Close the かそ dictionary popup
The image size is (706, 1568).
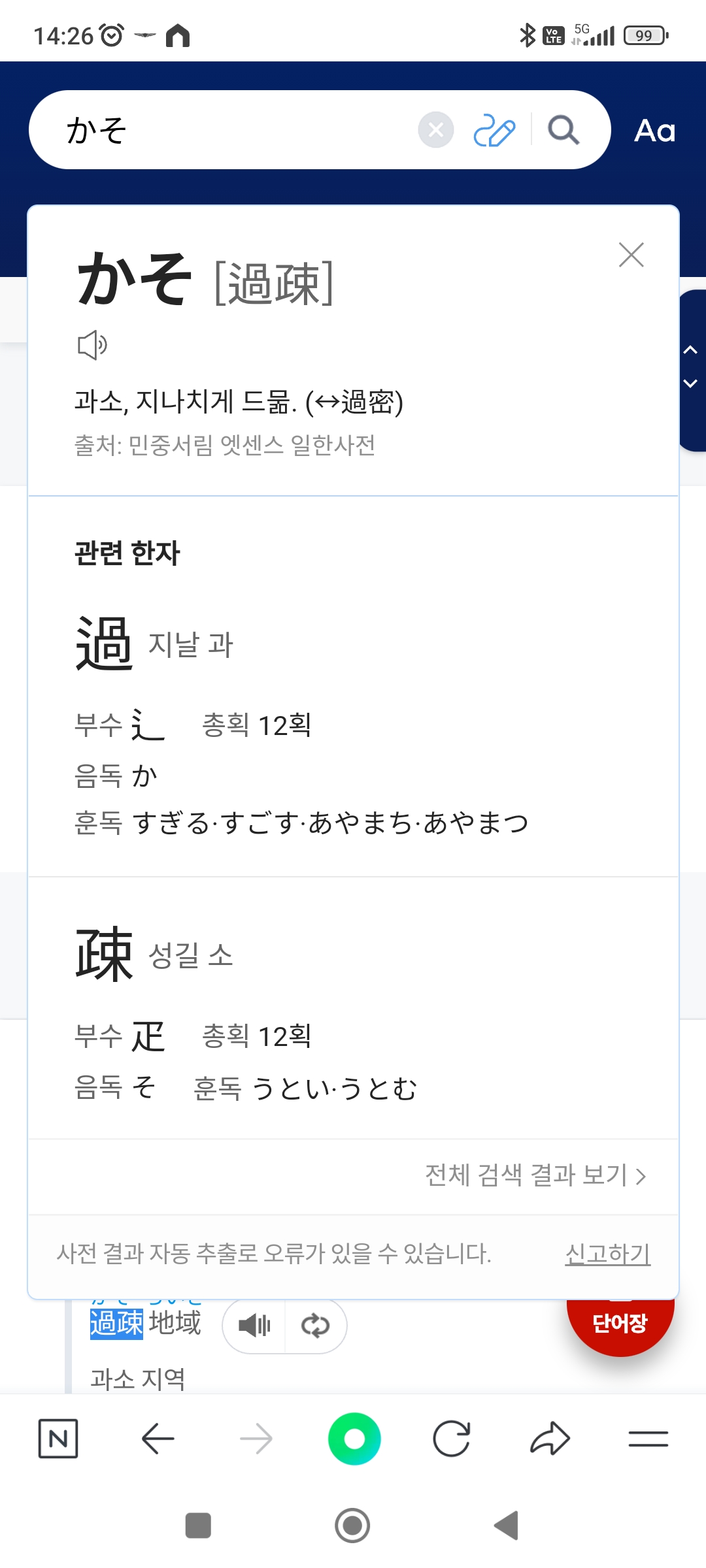tap(631, 255)
